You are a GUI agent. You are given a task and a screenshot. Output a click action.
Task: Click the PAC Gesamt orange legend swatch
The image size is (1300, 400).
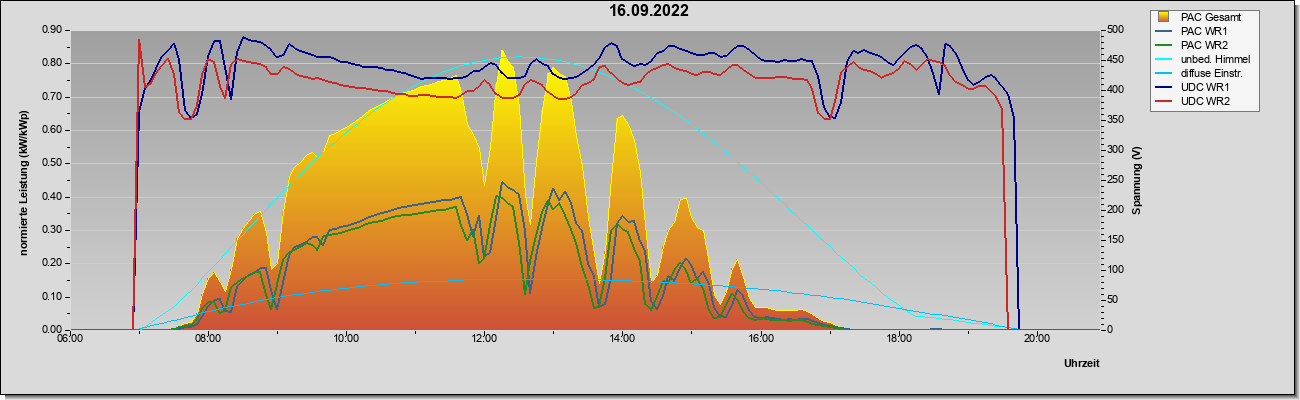[1164, 17]
